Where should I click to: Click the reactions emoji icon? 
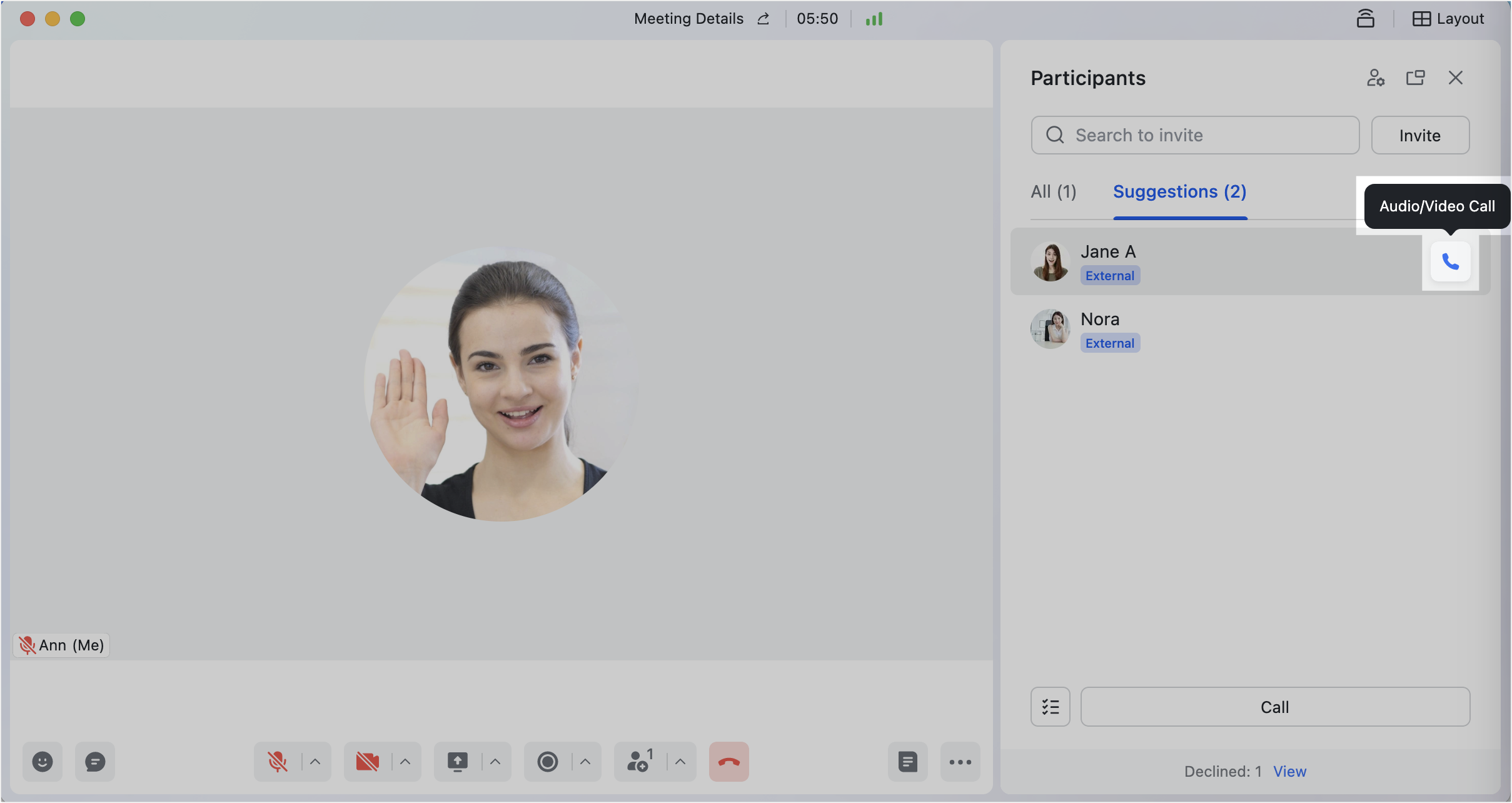(x=42, y=761)
